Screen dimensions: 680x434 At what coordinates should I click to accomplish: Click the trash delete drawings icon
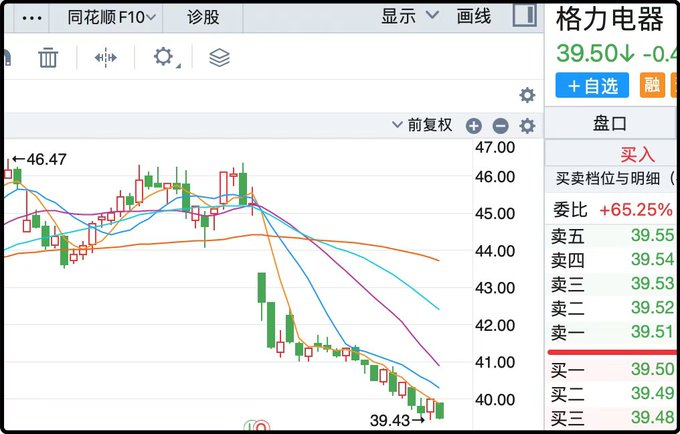[48, 57]
